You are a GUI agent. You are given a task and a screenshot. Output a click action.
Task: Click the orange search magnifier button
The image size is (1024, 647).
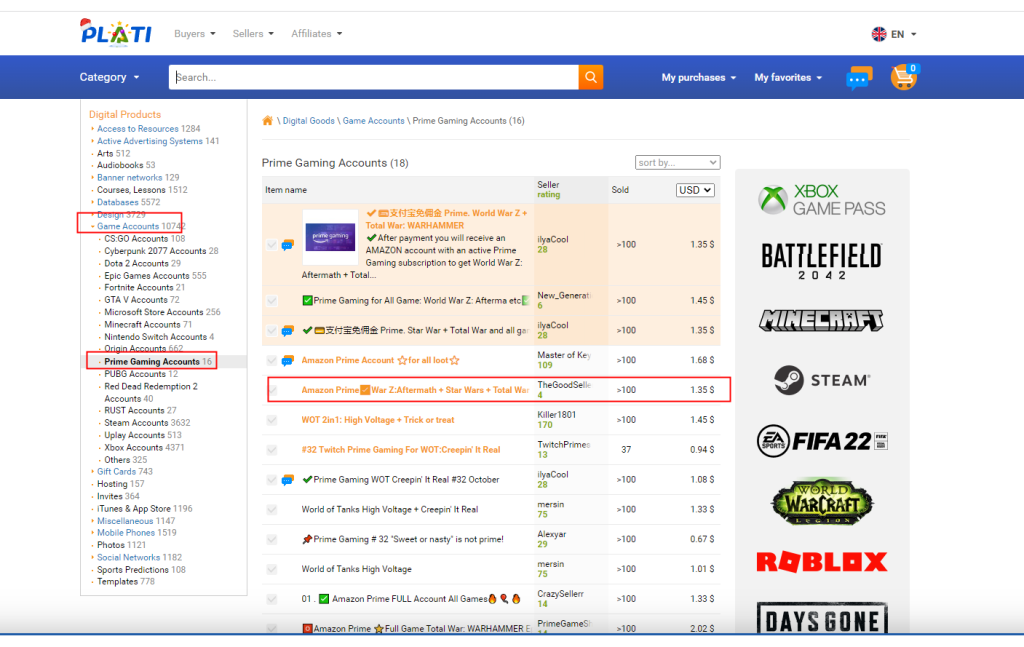click(x=591, y=77)
